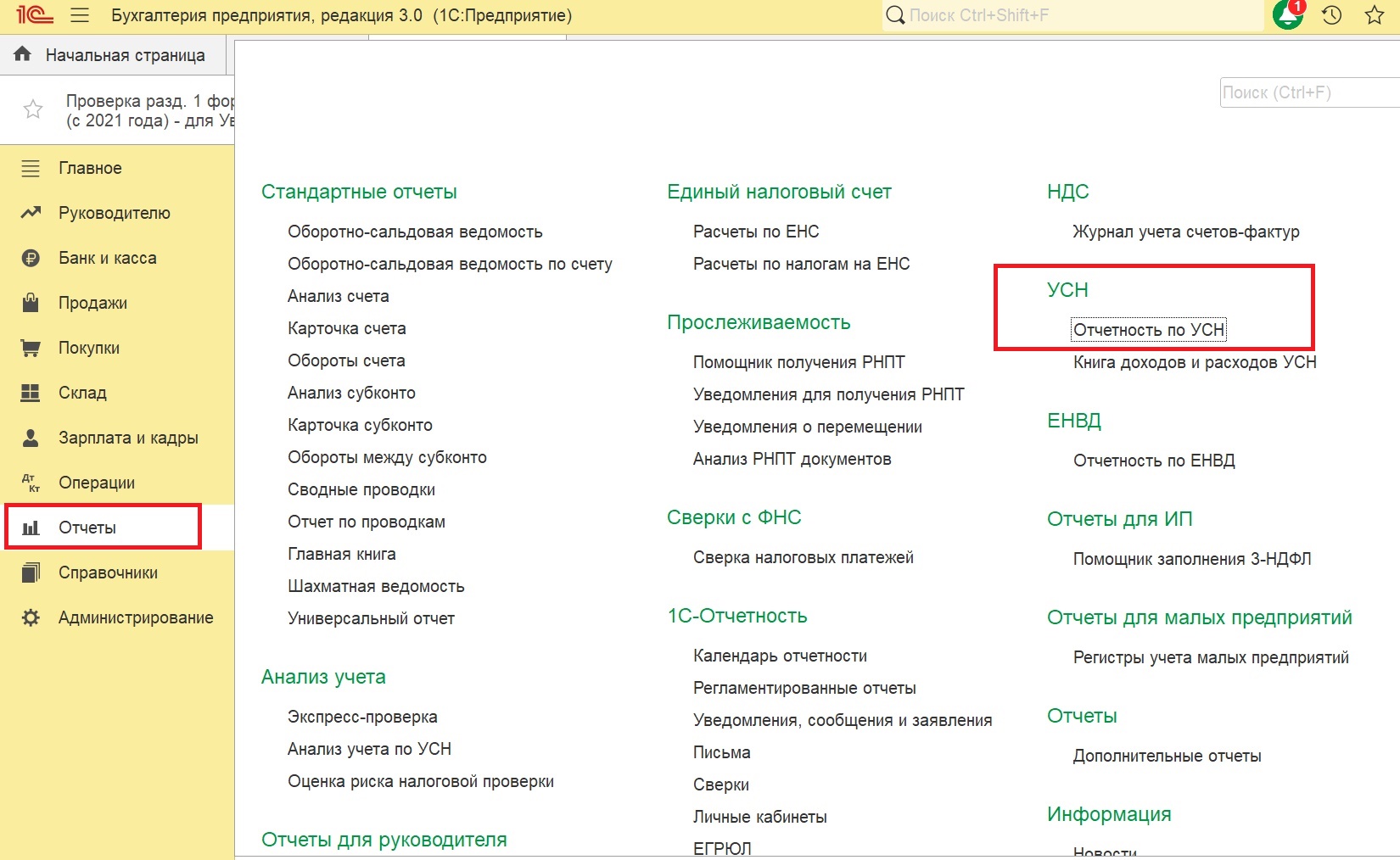1400x860 pixels.
Task: Click the Зарплата и кадры person icon
Action: [x=31, y=438]
